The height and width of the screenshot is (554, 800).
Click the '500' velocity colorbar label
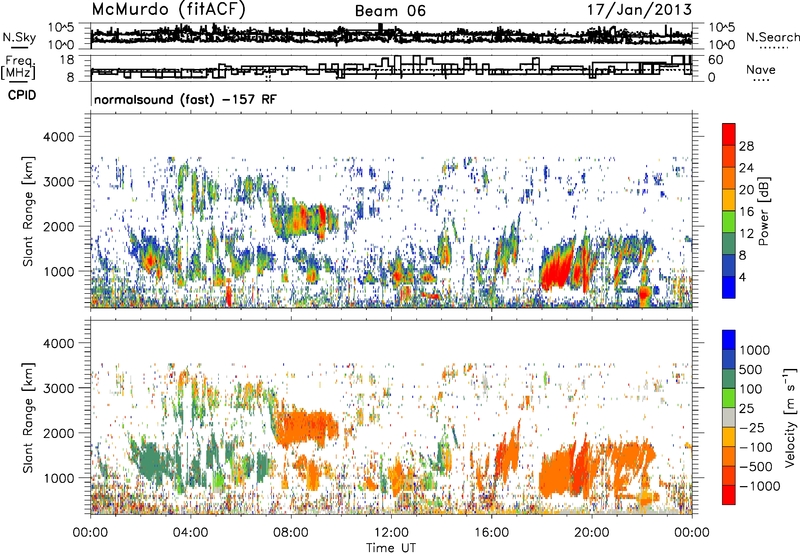pyautogui.click(x=751, y=369)
